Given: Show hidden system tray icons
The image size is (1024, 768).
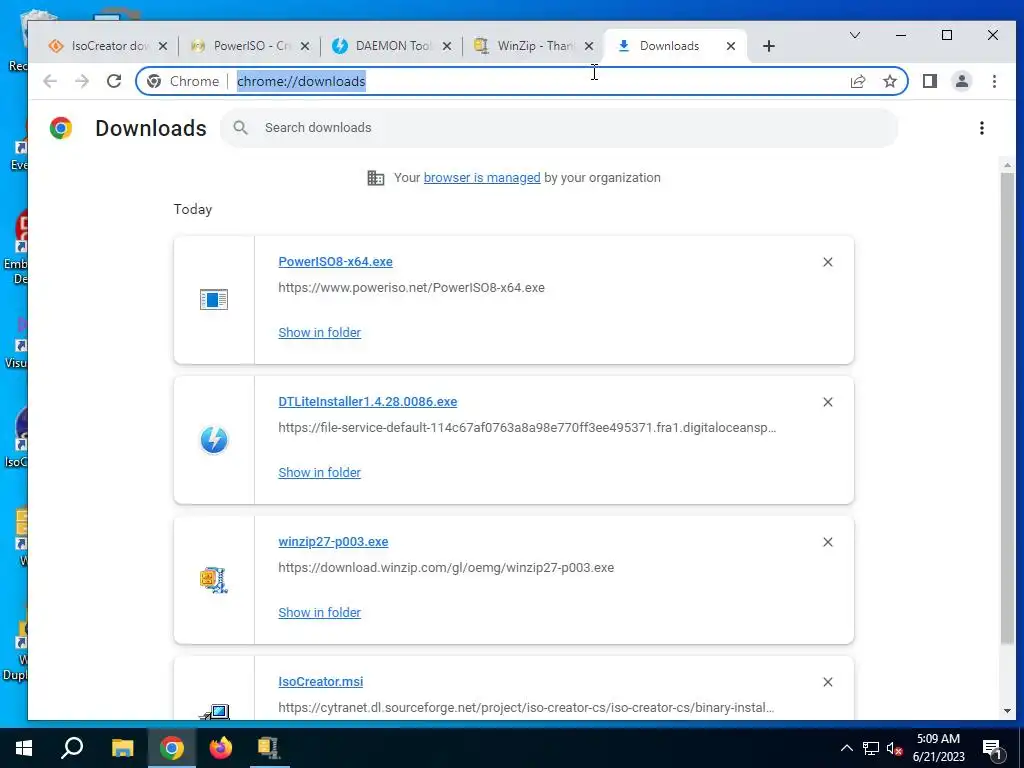Looking at the screenshot, I should tap(846, 748).
